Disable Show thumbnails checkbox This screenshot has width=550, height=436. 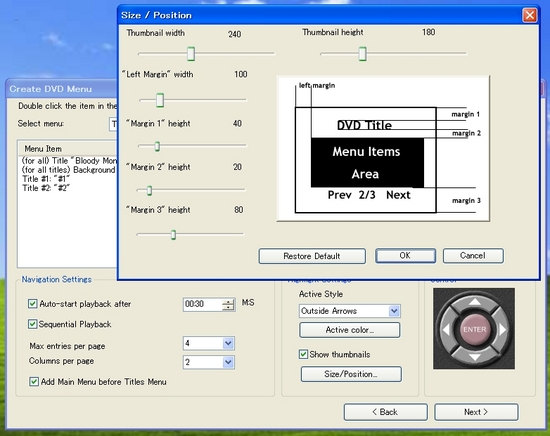coord(303,354)
